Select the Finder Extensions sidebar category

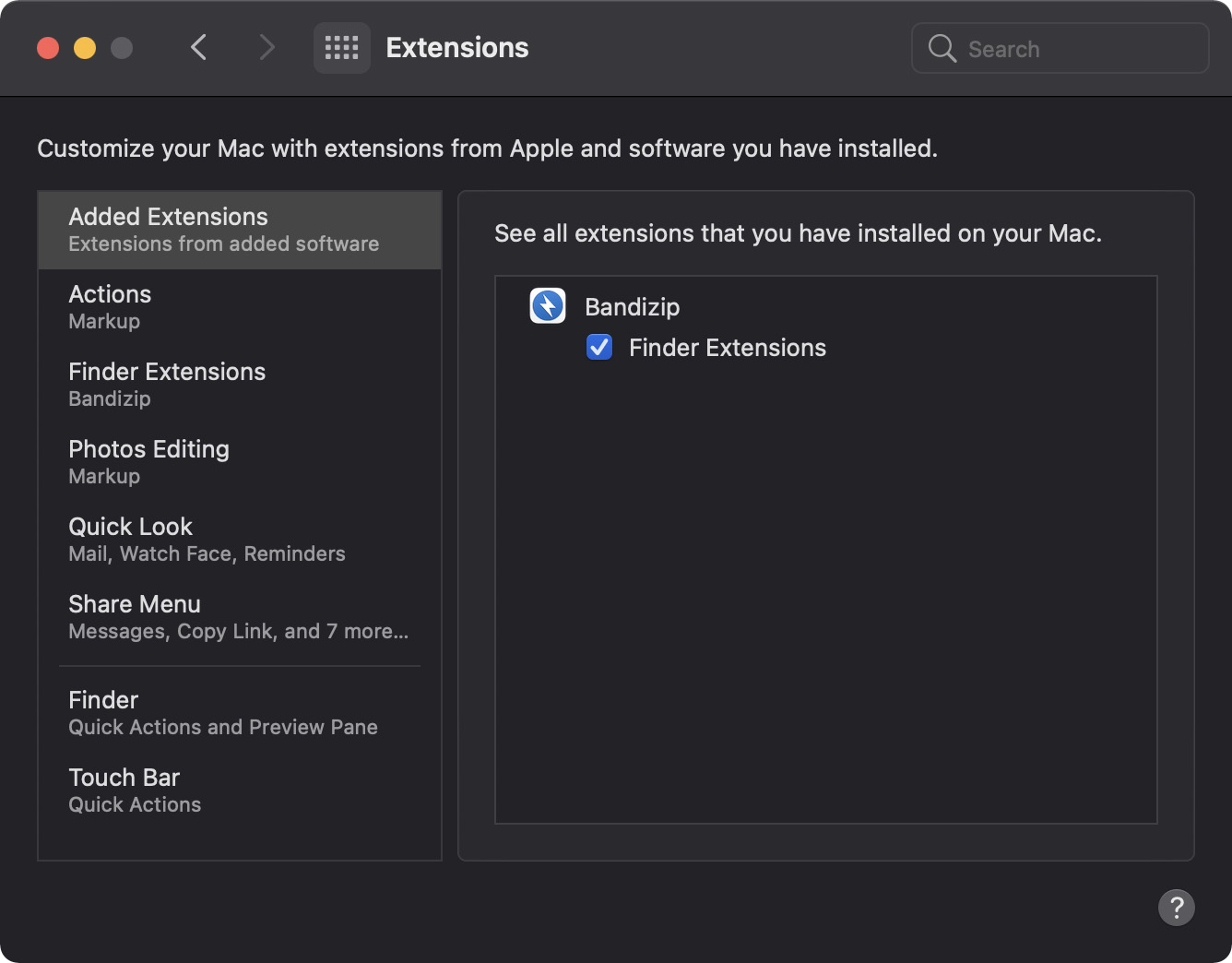click(240, 385)
